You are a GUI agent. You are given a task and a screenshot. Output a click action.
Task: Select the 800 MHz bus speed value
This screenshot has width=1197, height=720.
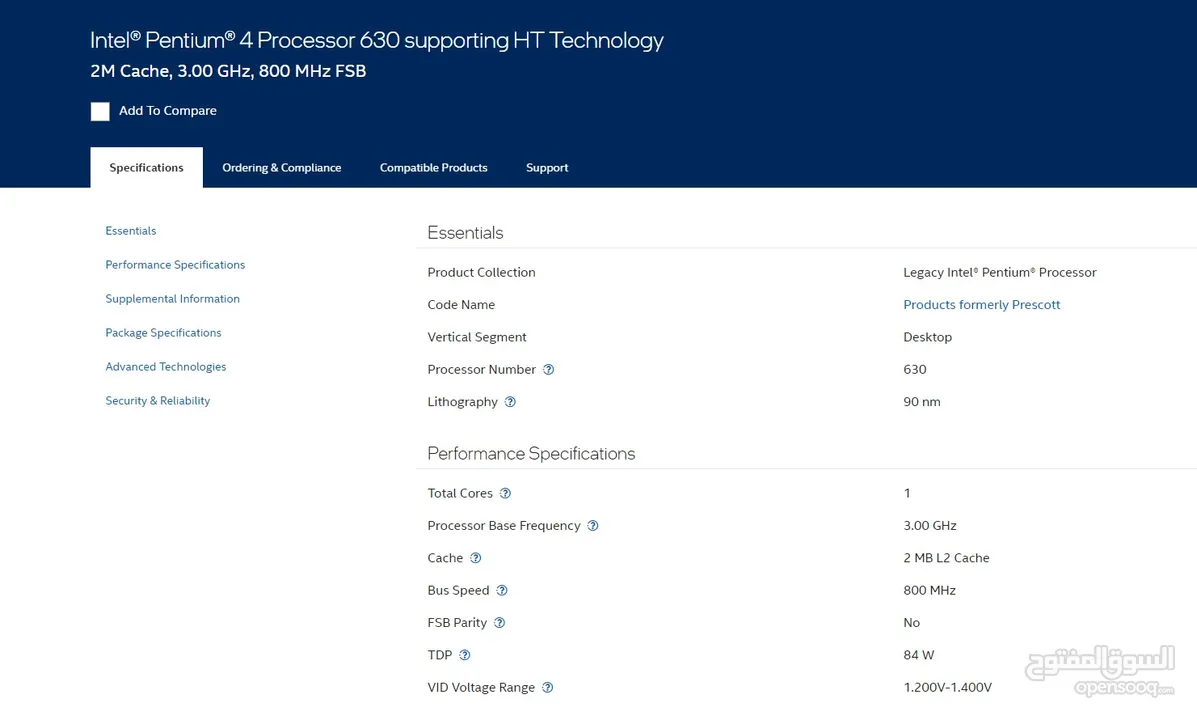(x=929, y=590)
